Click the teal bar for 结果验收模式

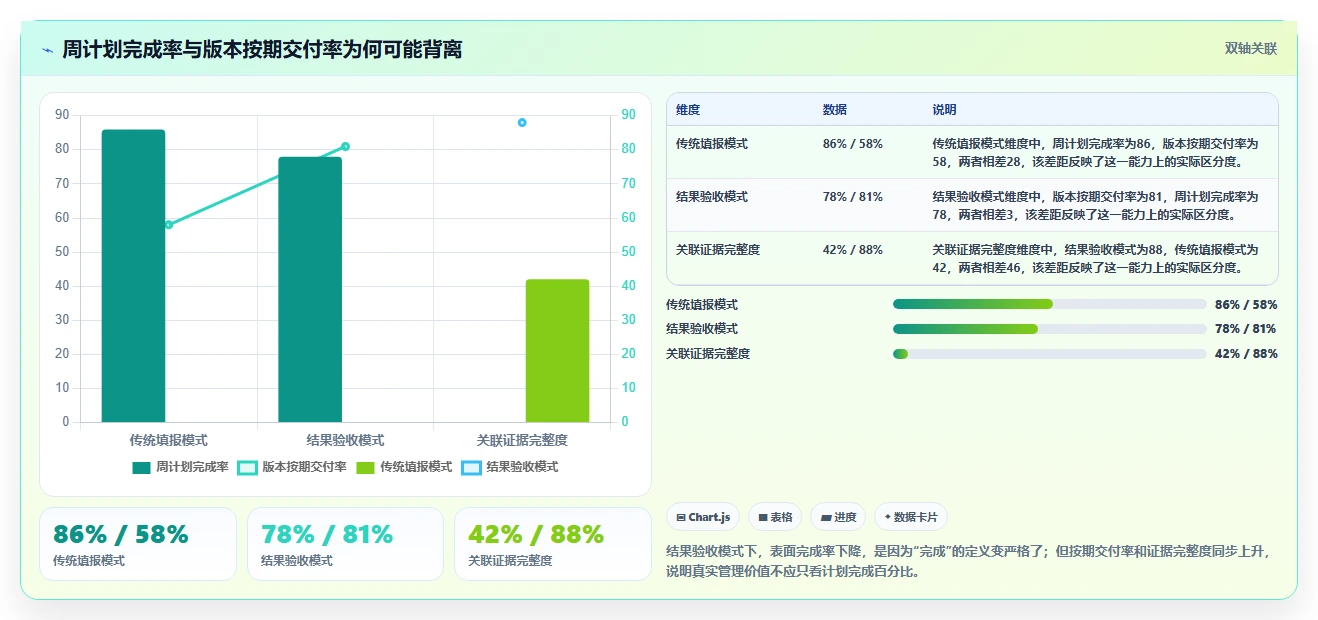pos(310,290)
